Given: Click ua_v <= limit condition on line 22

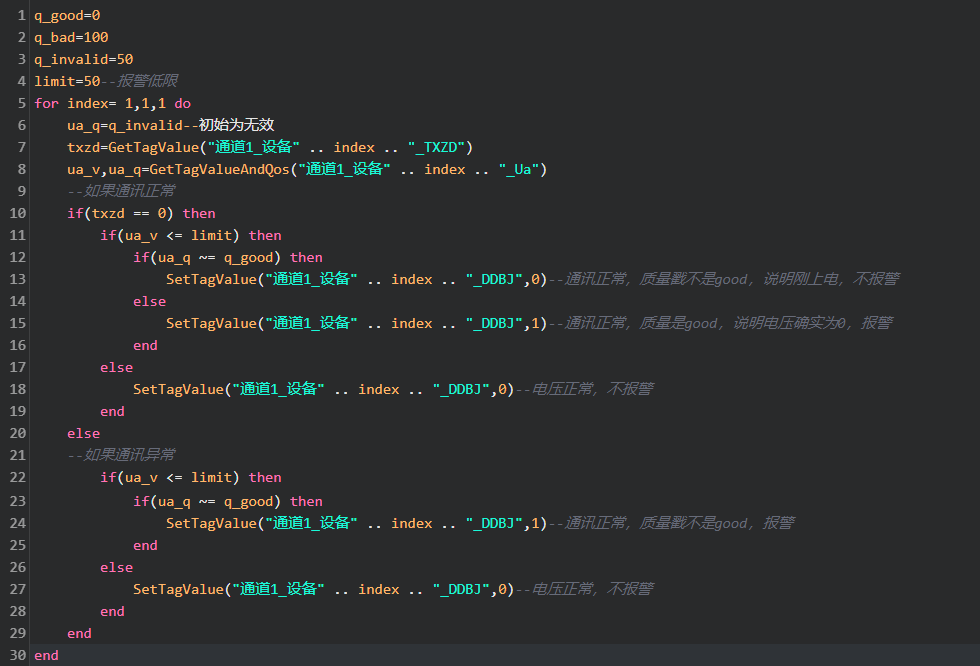Looking at the screenshot, I should tap(178, 477).
